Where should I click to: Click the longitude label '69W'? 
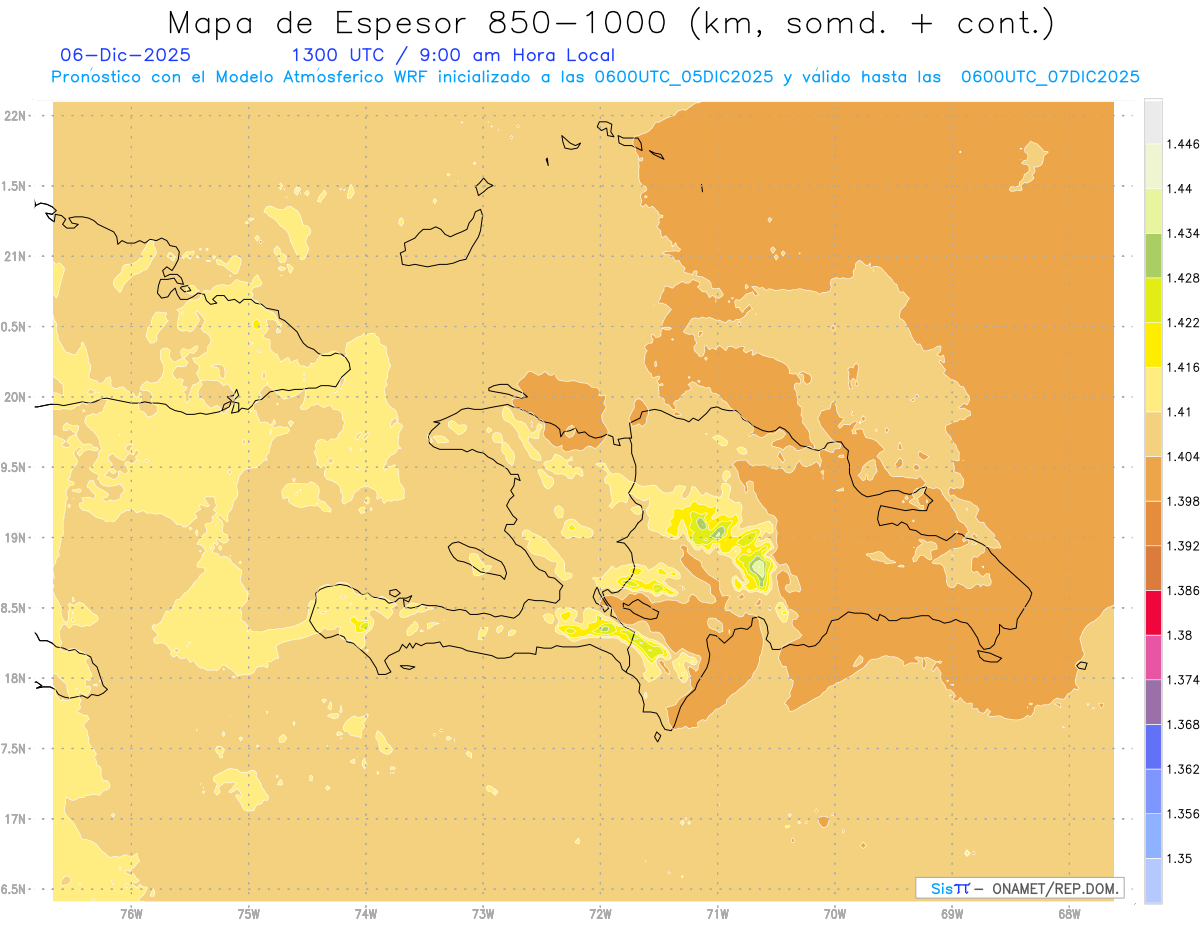952,913
